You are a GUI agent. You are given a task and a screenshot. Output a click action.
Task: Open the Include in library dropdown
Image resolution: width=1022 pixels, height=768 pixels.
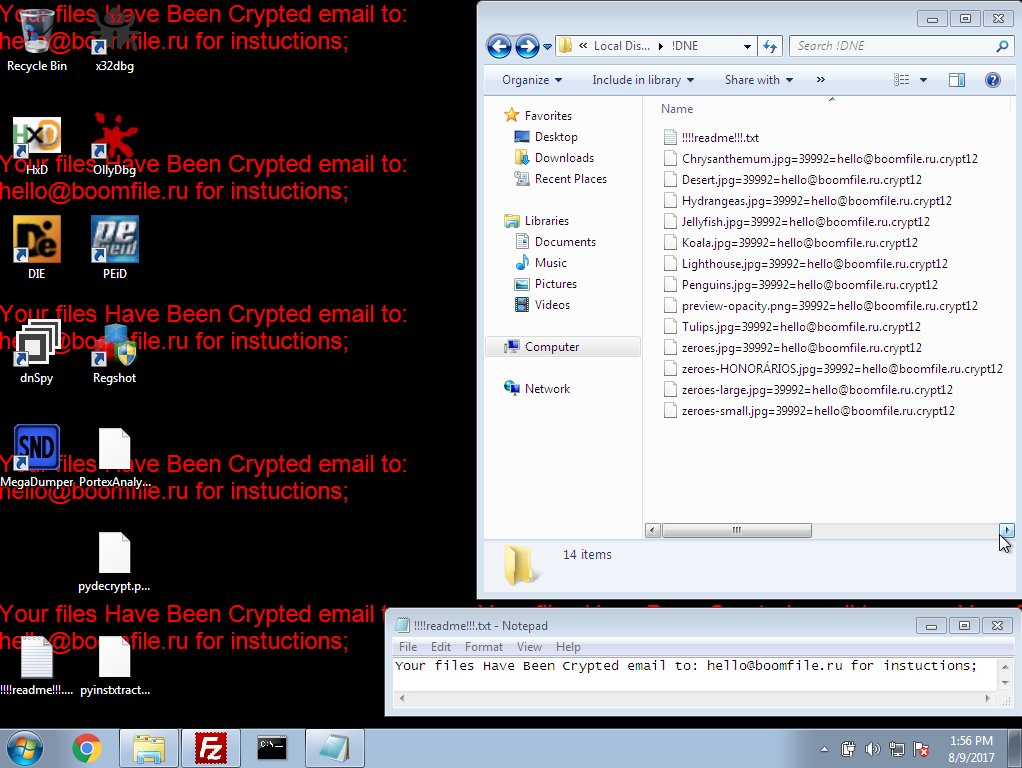pos(643,80)
